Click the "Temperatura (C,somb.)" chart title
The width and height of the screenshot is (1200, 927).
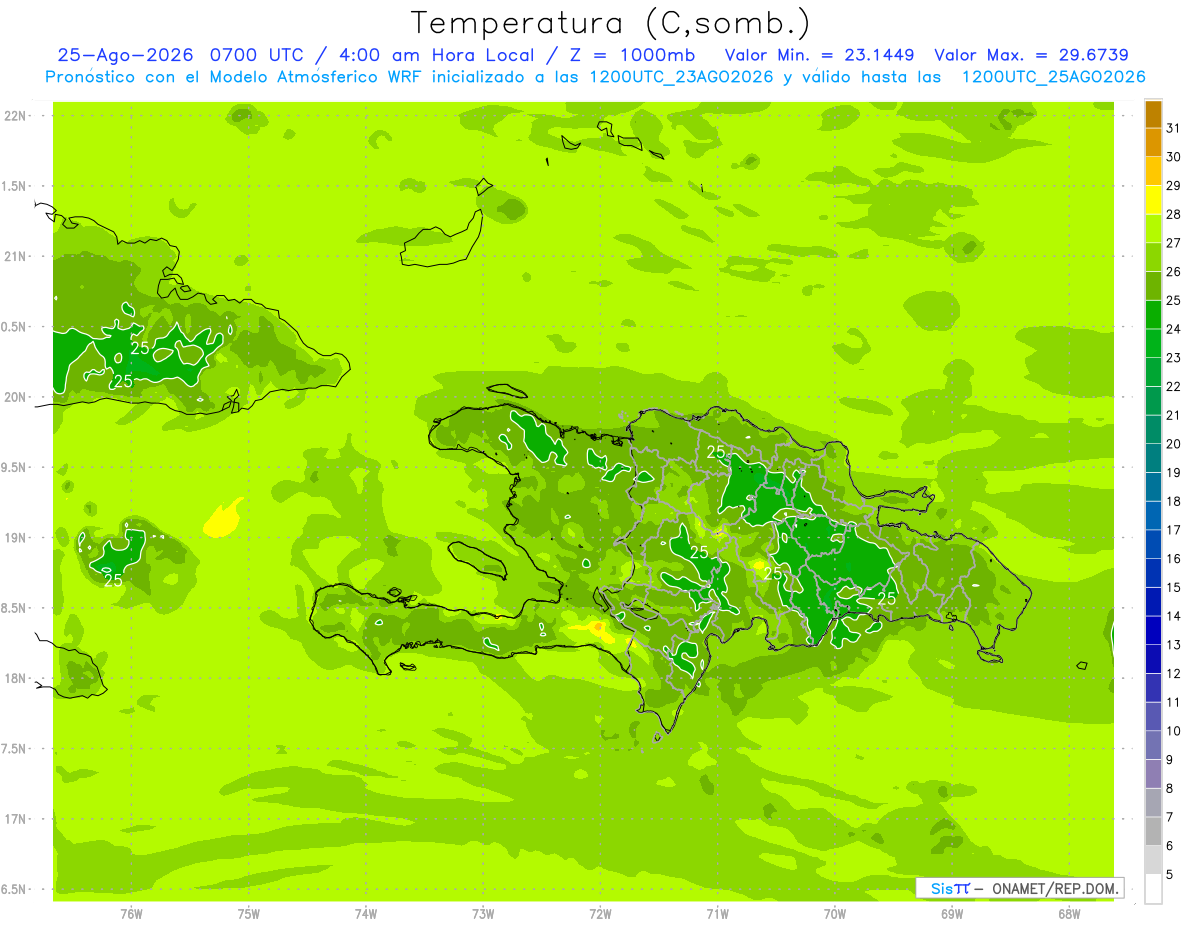click(x=611, y=23)
